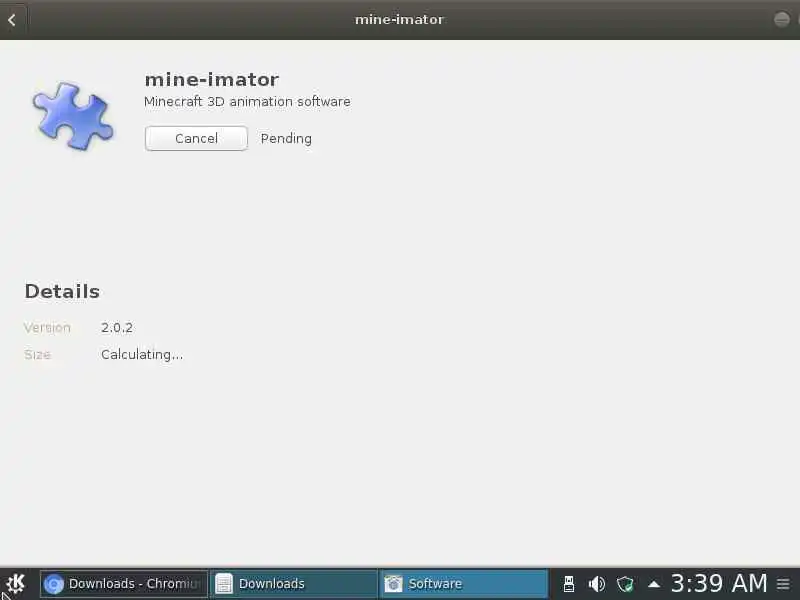The width and height of the screenshot is (800, 600).
Task: Open the panel hamburger settings menu
Action: tap(784, 583)
